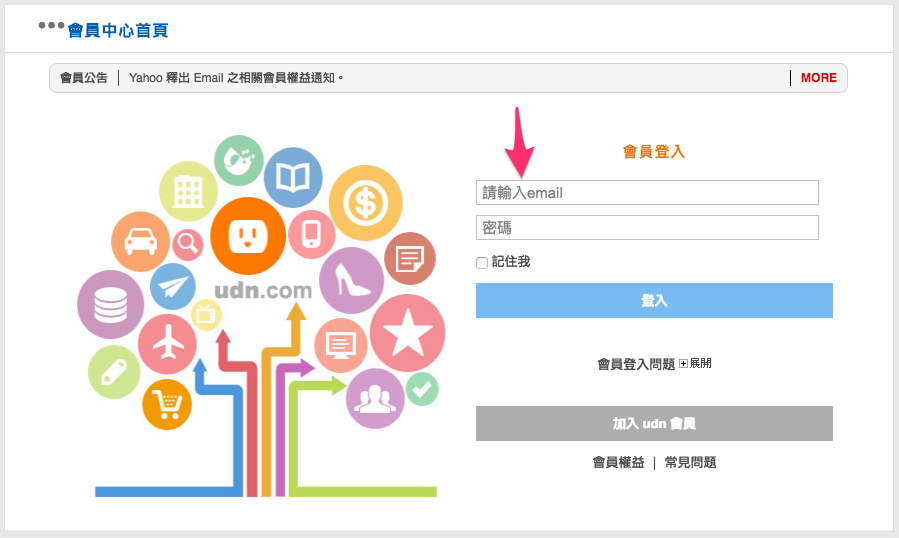899x538 pixels.
Task: Click the 加入 udn 會員 button
Action: [x=654, y=423]
